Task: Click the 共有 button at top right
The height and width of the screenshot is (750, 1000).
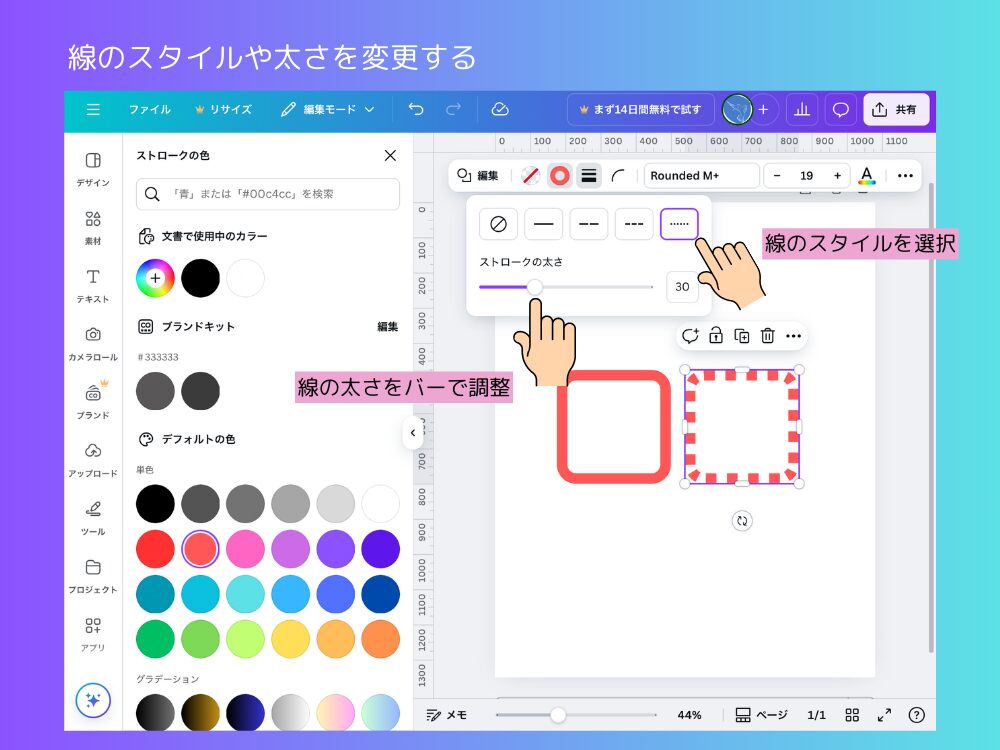Action: pyautogui.click(x=896, y=109)
